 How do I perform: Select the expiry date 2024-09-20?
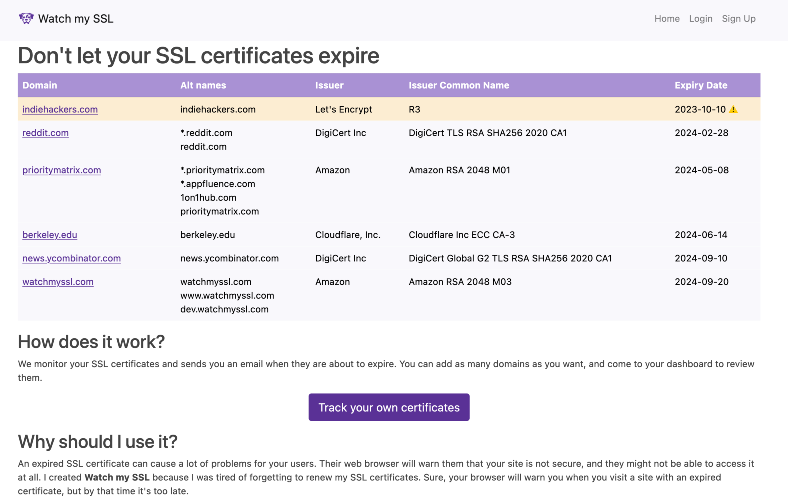coord(702,282)
